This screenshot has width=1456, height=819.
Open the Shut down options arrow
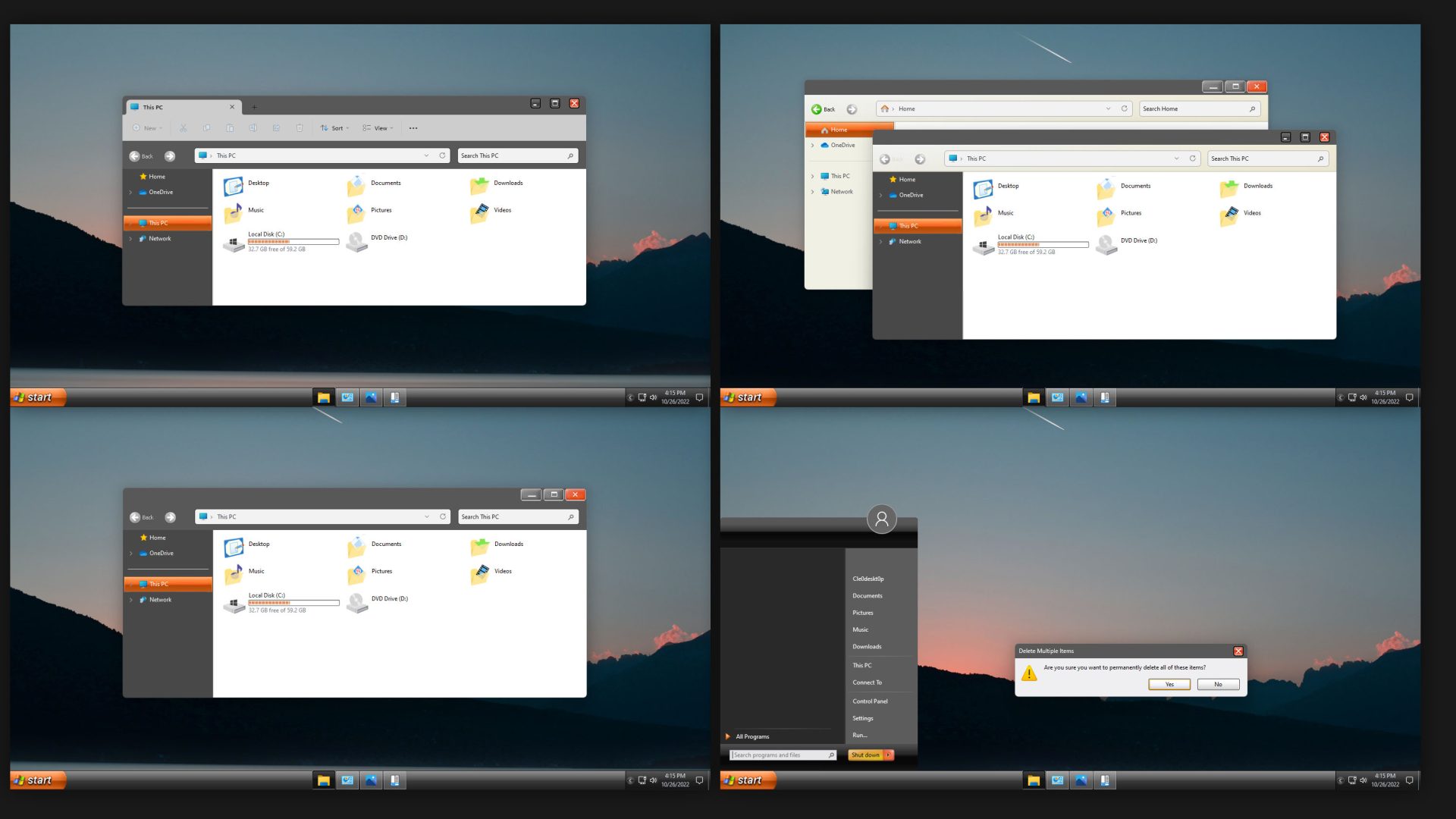tap(887, 755)
